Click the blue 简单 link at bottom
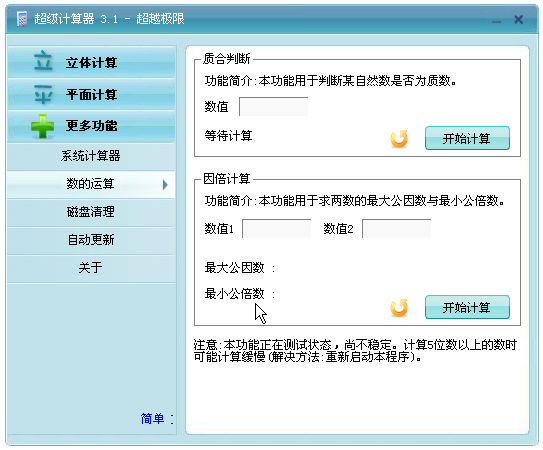Viewport: 543px width, 450px height. (153, 418)
